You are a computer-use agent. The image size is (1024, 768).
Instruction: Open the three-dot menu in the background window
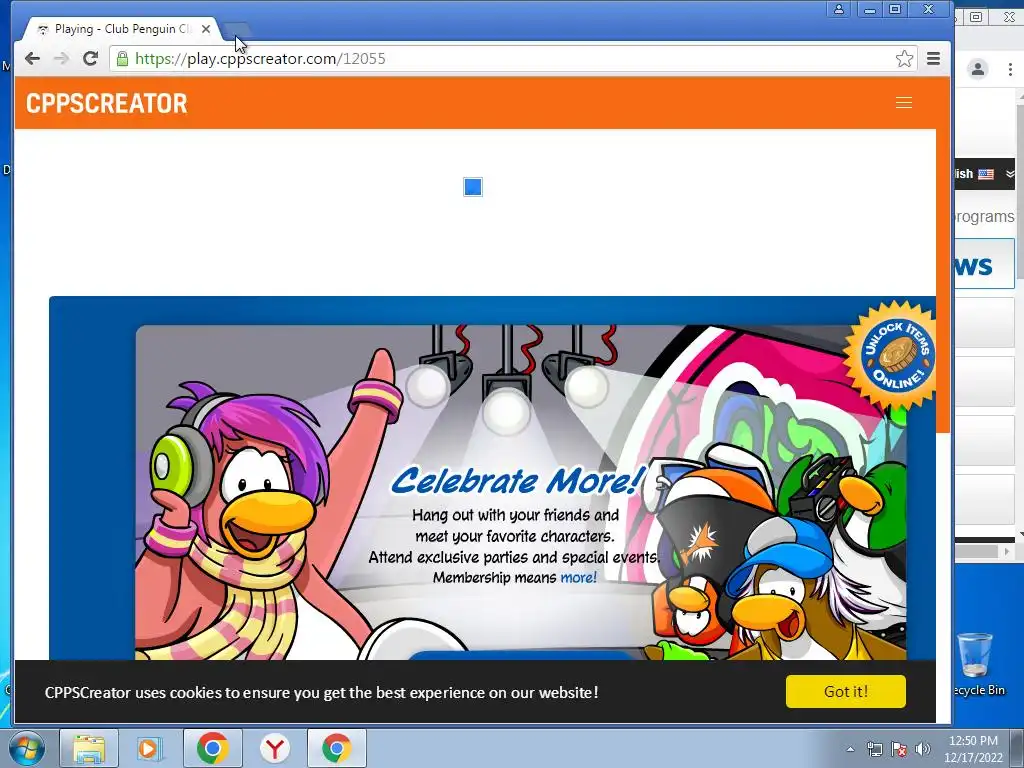click(1010, 69)
